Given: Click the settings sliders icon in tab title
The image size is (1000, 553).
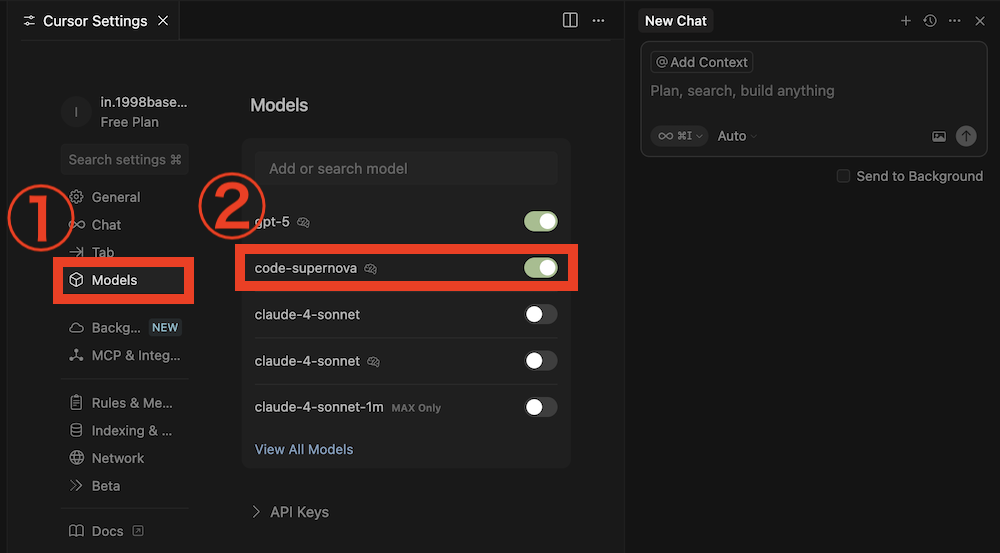Looking at the screenshot, I should (x=29, y=21).
